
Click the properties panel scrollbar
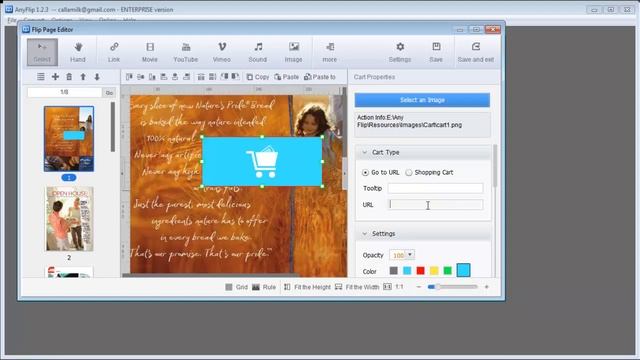tap(495, 166)
